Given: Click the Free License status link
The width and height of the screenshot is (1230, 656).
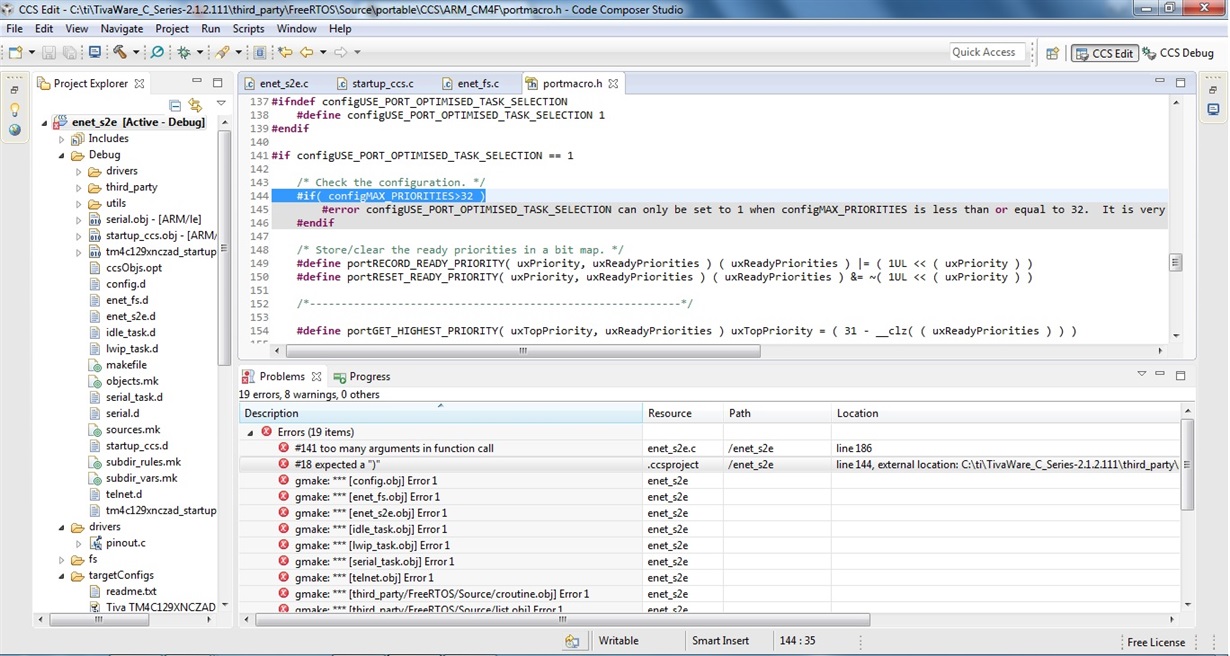Looking at the screenshot, I should point(1156,642).
